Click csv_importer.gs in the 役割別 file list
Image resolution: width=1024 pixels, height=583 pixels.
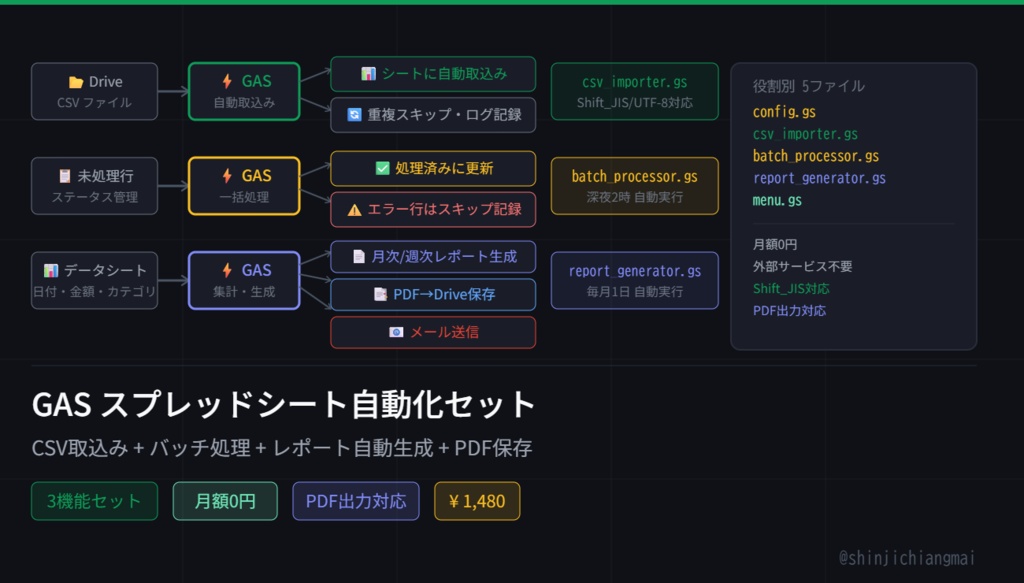(x=805, y=134)
